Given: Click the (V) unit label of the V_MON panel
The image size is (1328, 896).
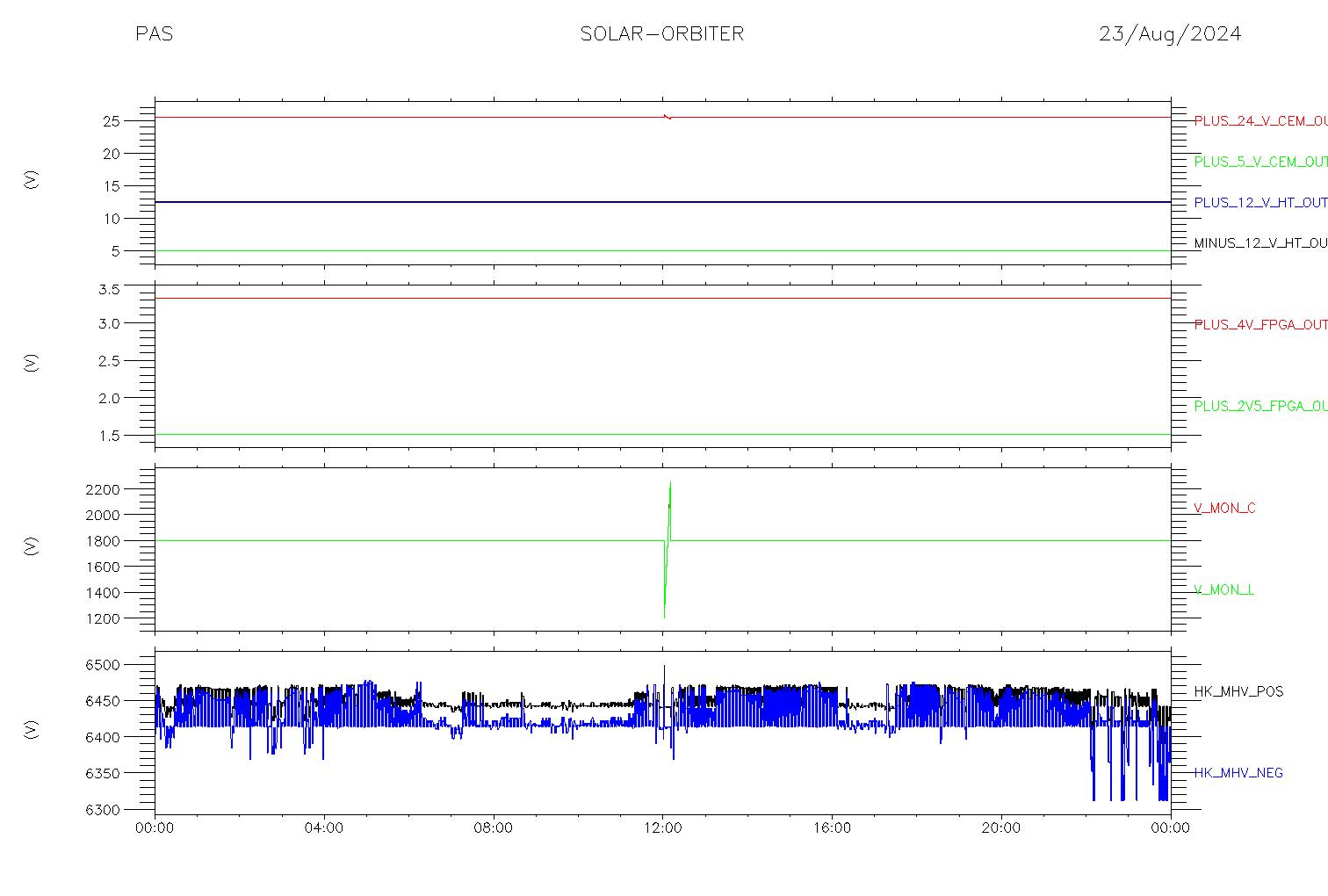Looking at the screenshot, I should pos(32,546).
